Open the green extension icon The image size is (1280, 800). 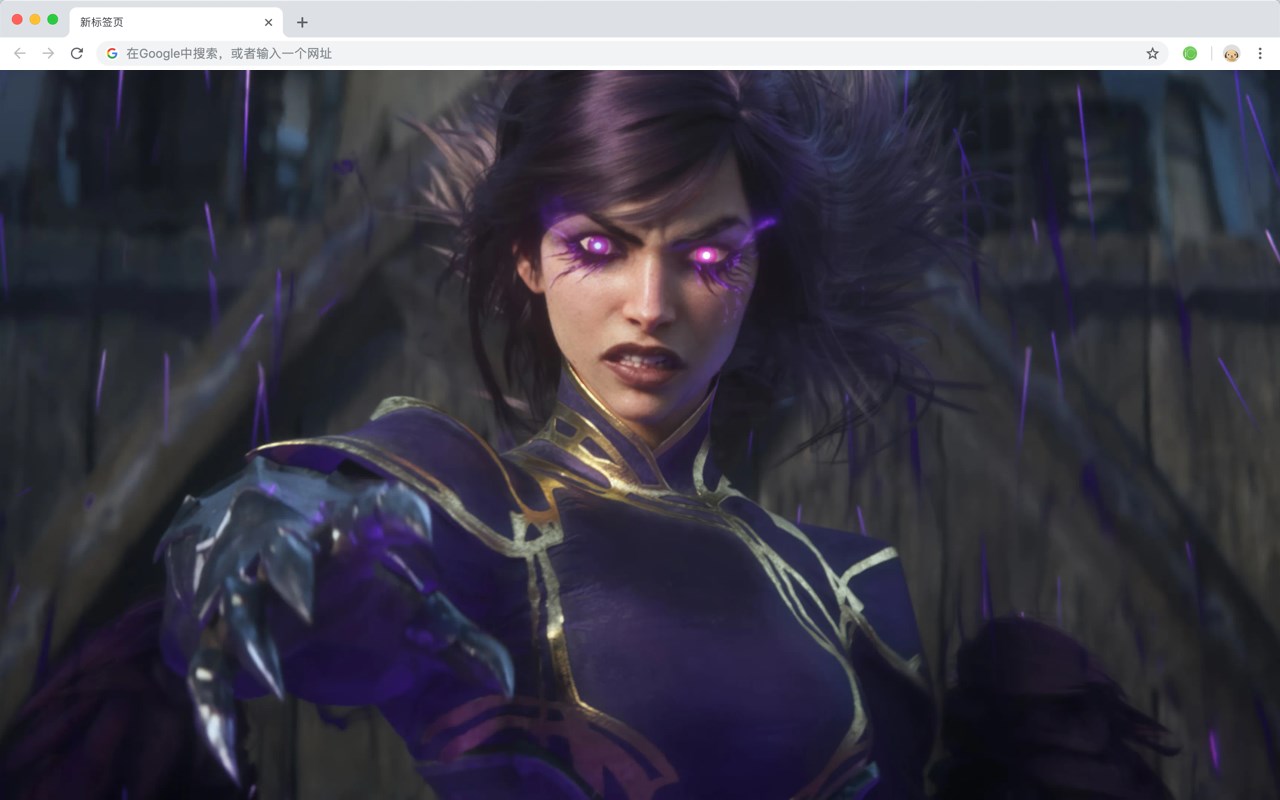(1190, 53)
